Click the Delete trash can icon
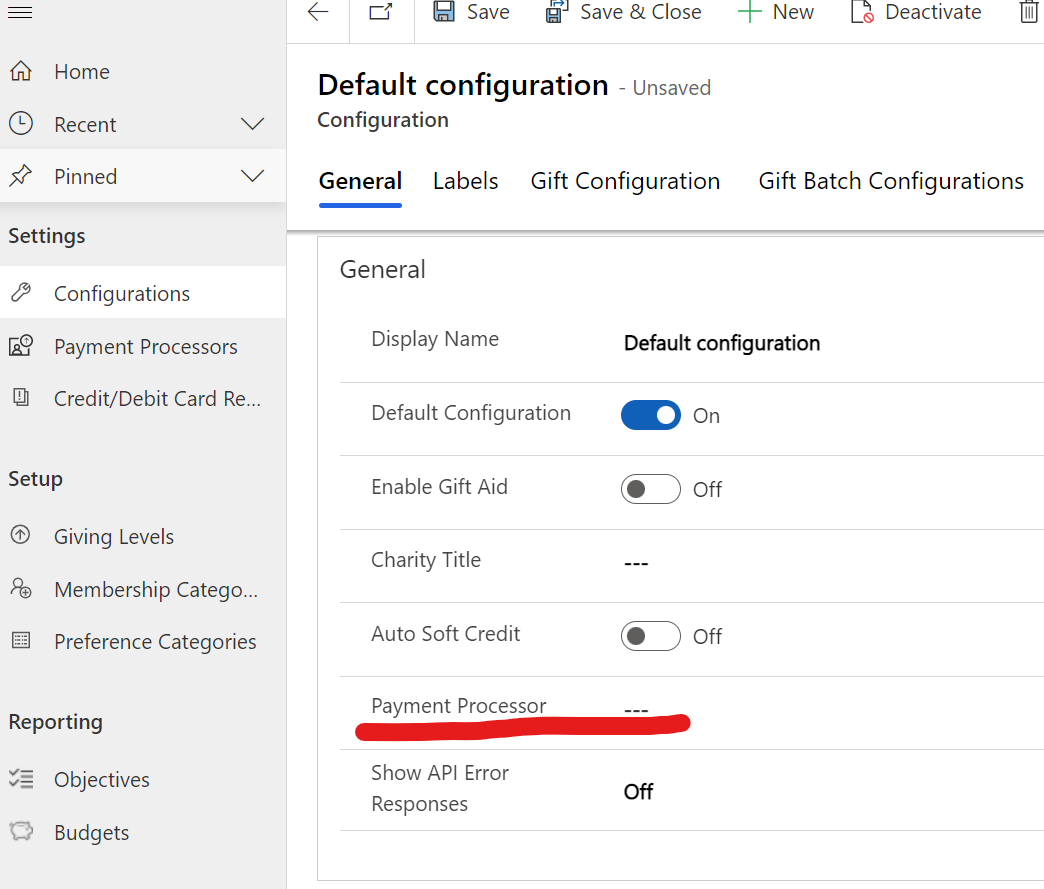 (1028, 12)
